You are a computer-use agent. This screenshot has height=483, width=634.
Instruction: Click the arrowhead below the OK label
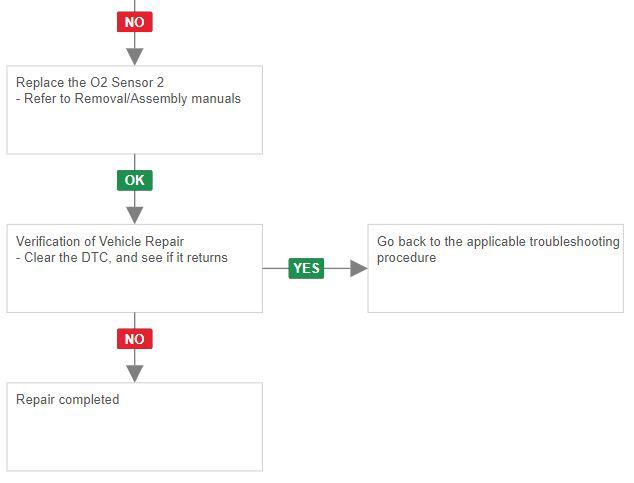coord(135,214)
